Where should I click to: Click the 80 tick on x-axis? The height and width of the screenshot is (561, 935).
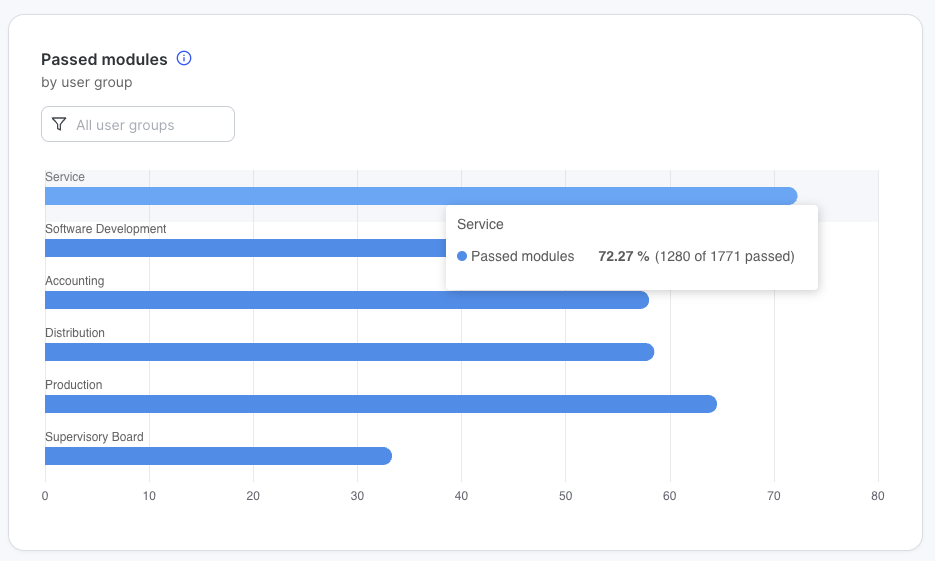pos(877,496)
